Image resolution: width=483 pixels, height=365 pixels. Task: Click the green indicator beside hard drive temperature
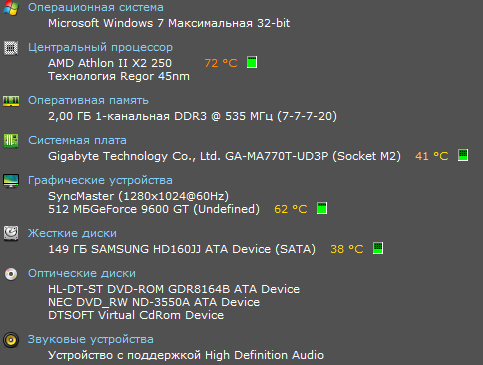378,248
